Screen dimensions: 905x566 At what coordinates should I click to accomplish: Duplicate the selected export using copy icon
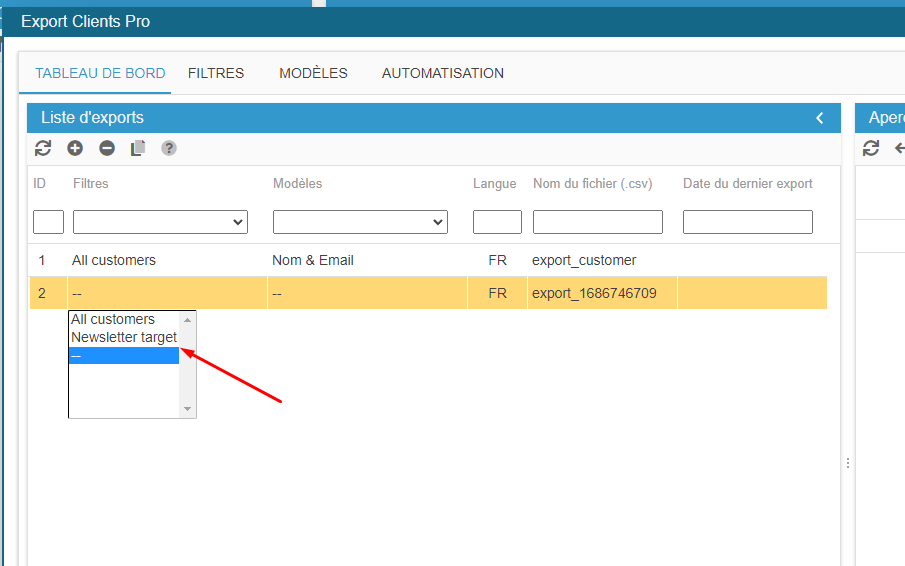pos(138,148)
